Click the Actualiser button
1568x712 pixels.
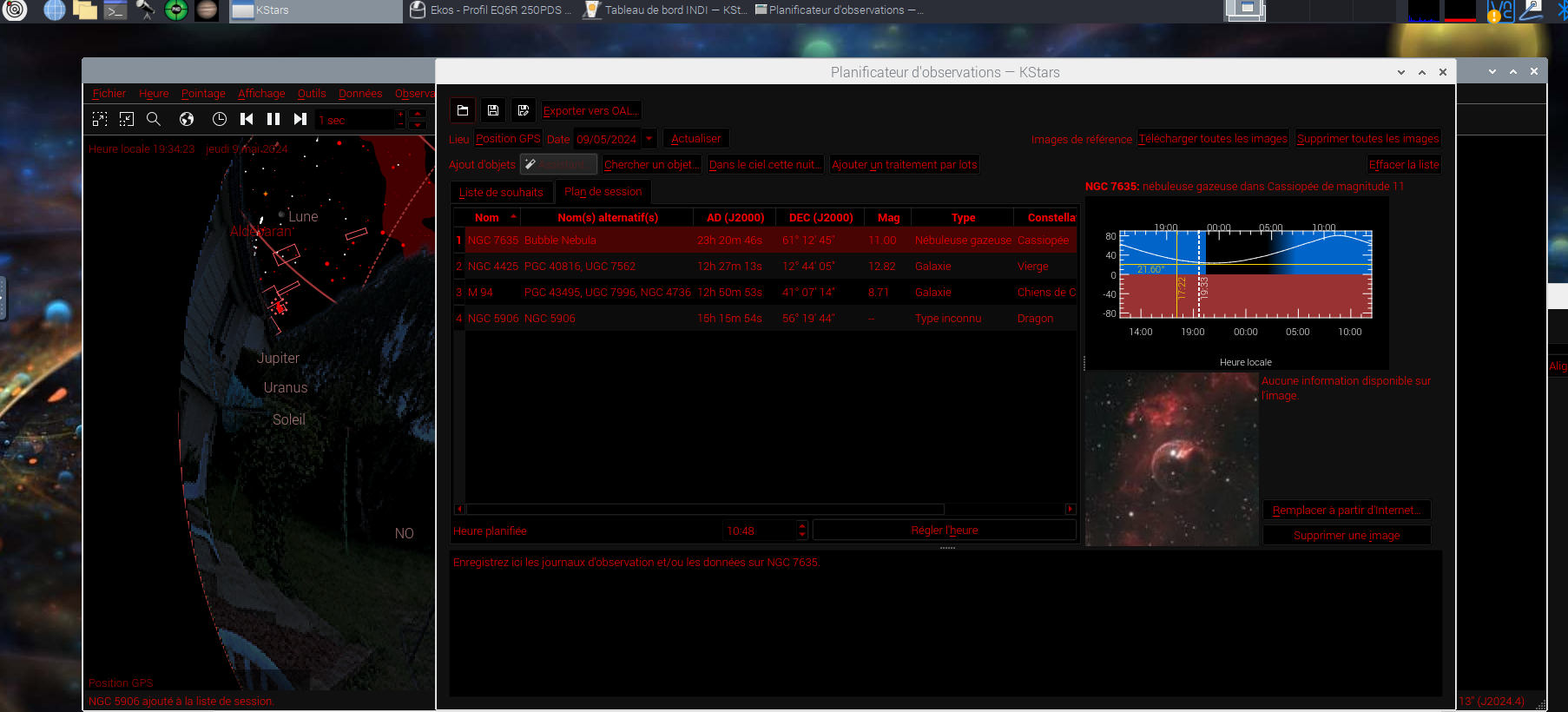tap(696, 138)
